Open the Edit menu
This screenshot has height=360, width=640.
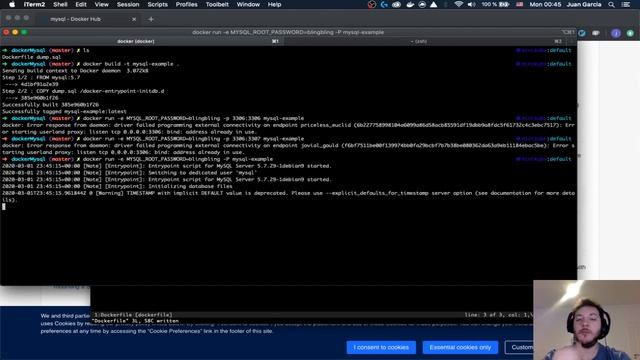81,4
